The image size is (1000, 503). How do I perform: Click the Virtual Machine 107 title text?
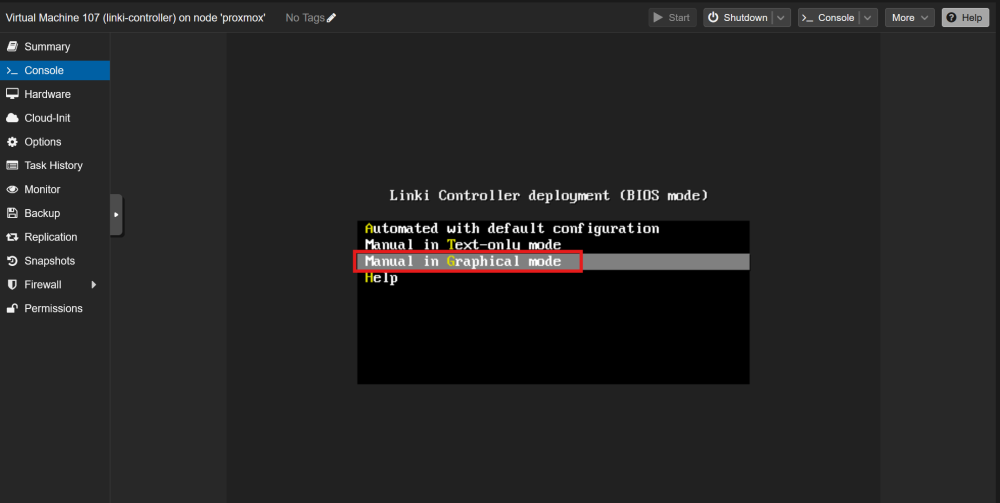(135, 18)
